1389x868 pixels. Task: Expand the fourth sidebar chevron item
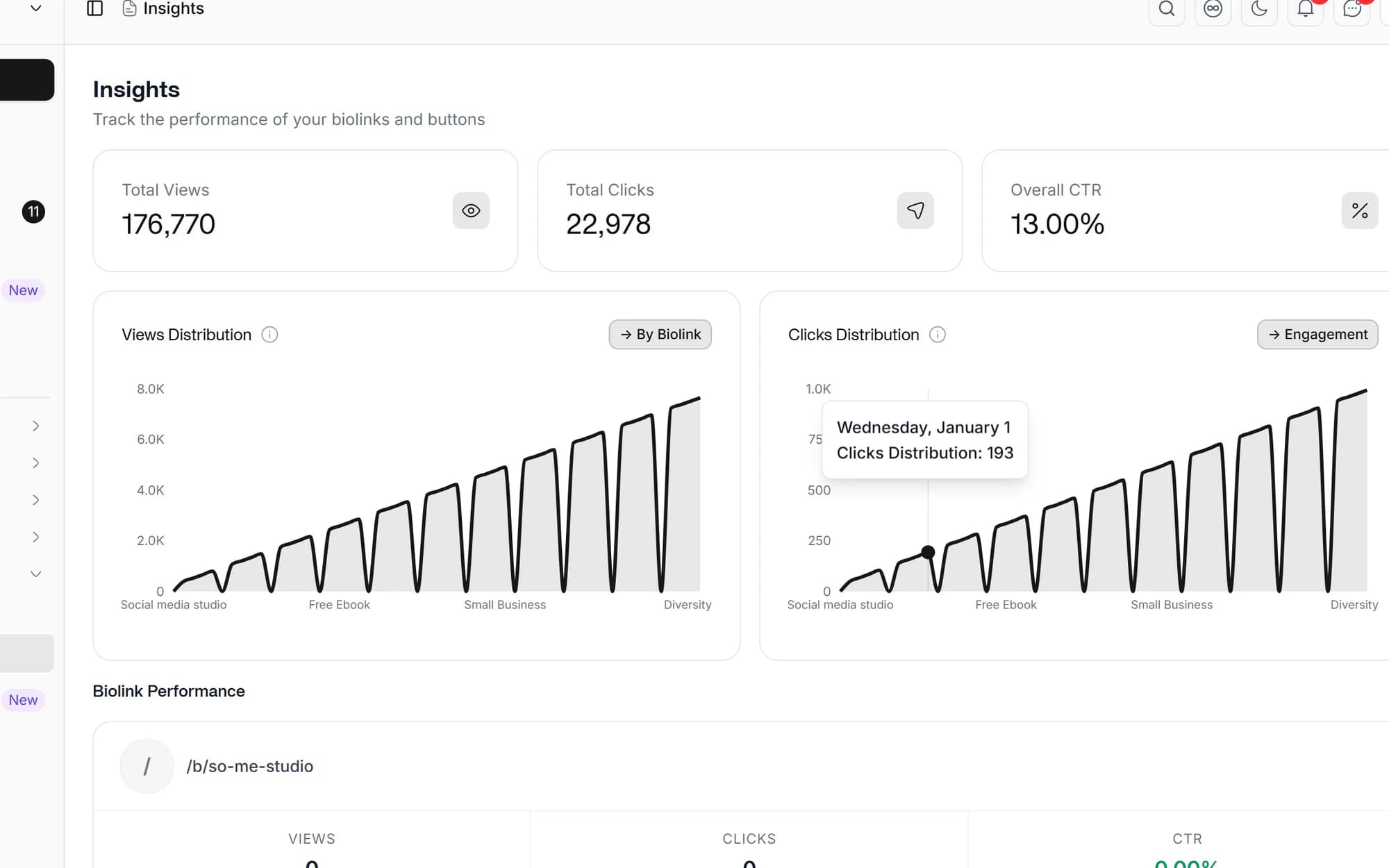point(36,537)
